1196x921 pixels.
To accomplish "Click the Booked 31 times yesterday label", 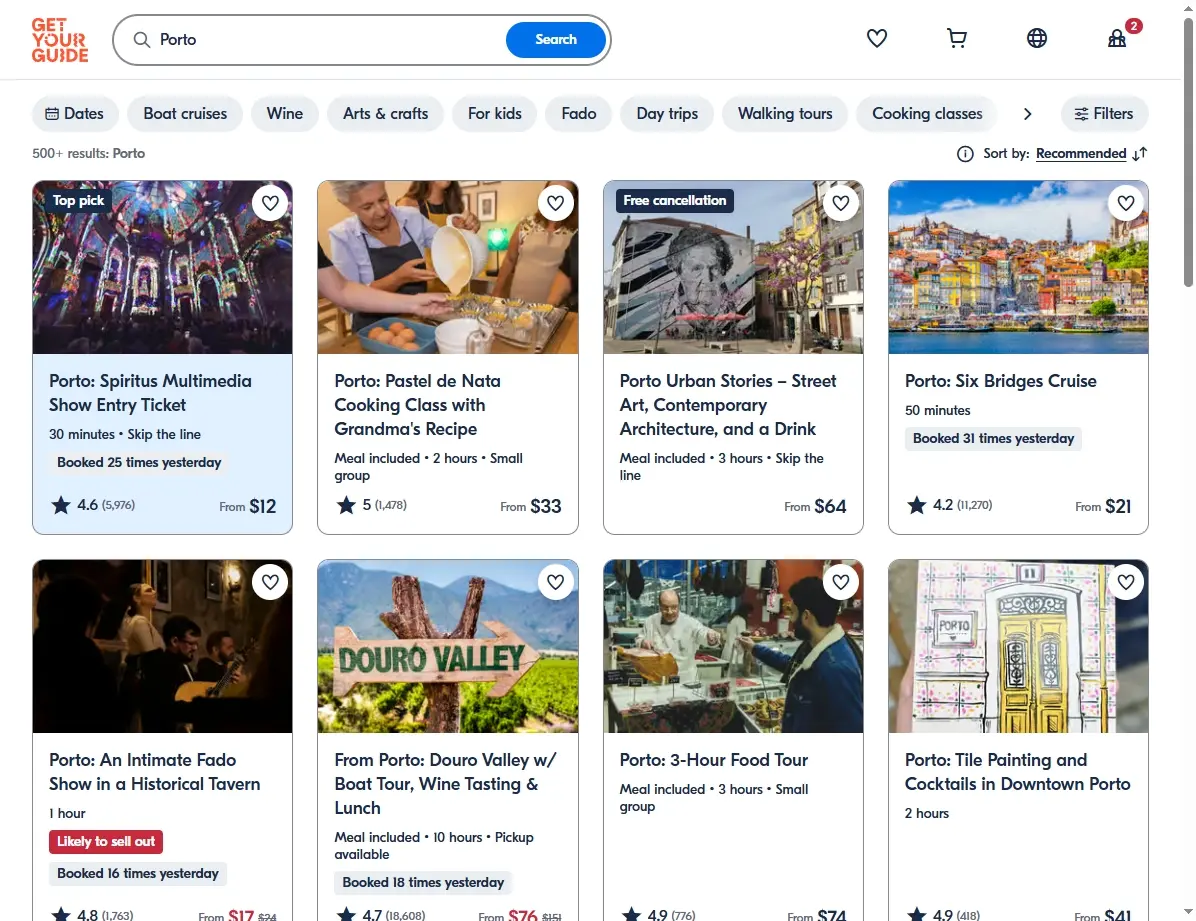I will pyautogui.click(x=993, y=439).
